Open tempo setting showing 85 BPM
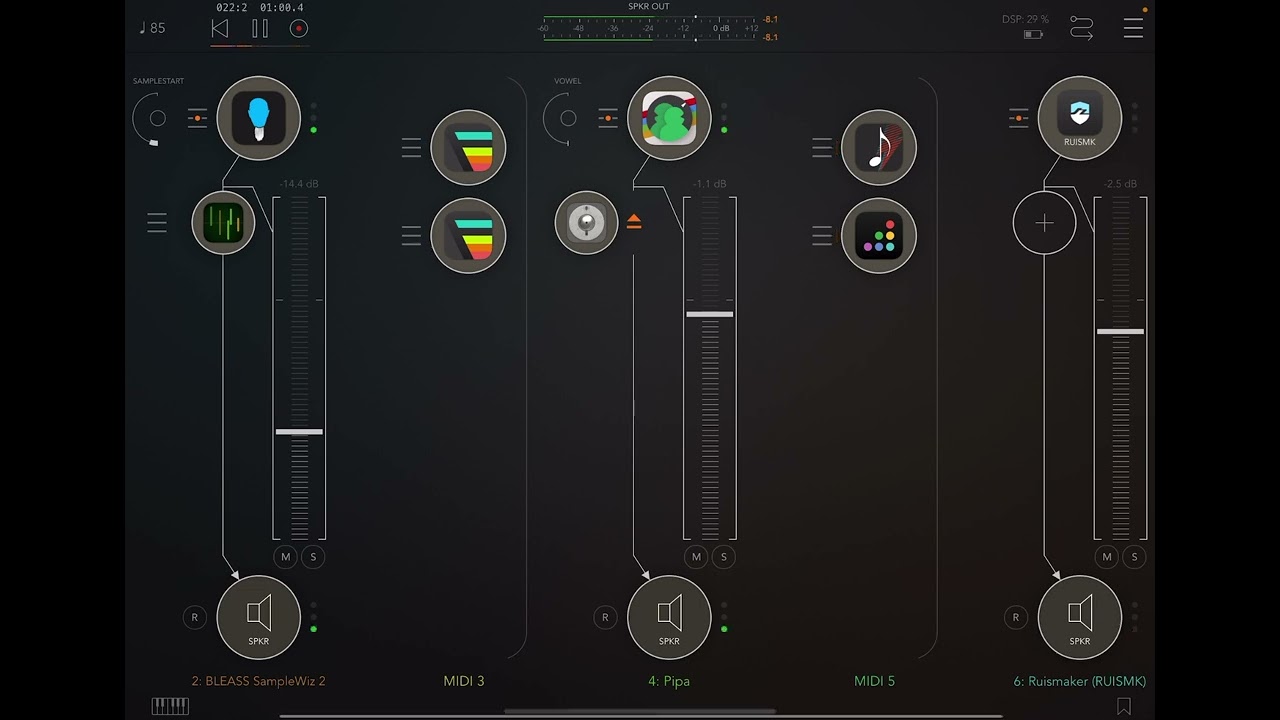Viewport: 1280px width, 720px height. coord(153,28)
